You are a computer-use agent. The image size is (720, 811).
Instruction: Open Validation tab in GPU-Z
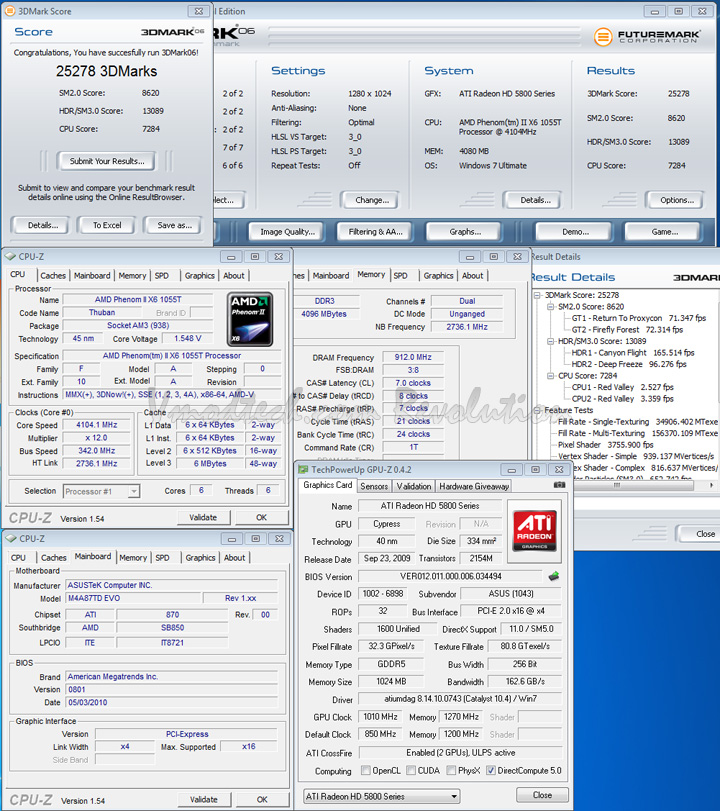coord(414,486)
